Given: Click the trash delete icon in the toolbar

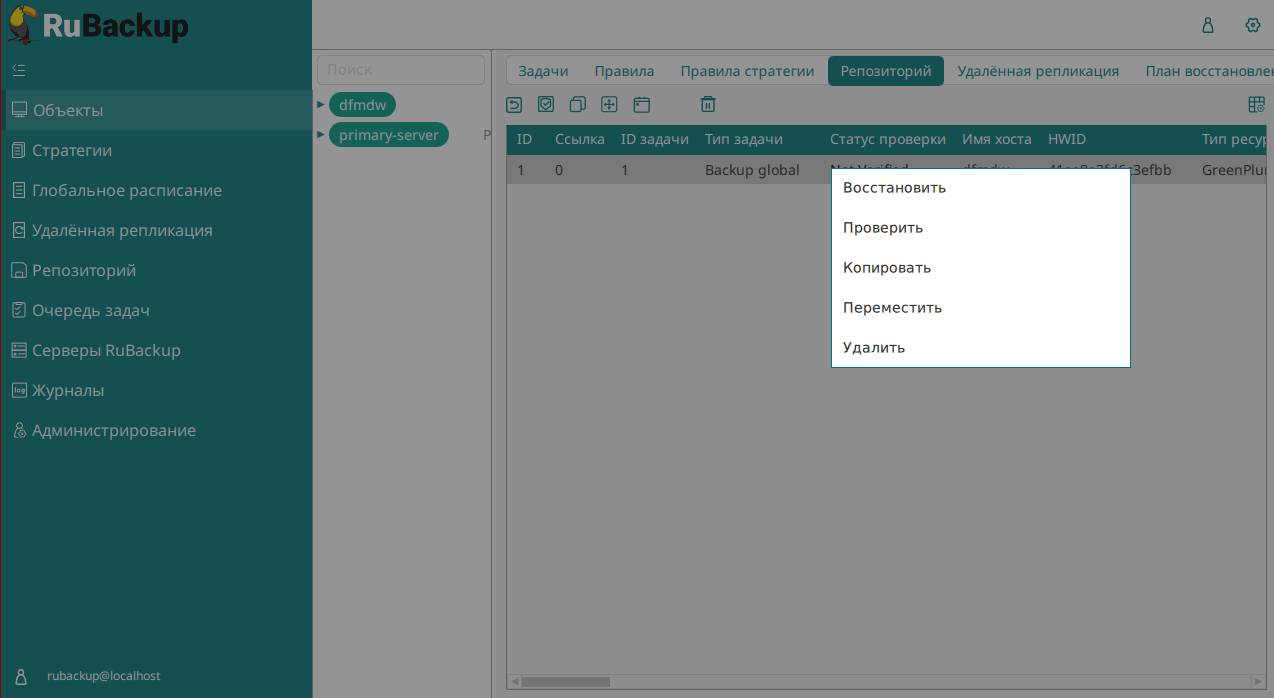Looking at the screenshot, I should click(x=708, y=104).
